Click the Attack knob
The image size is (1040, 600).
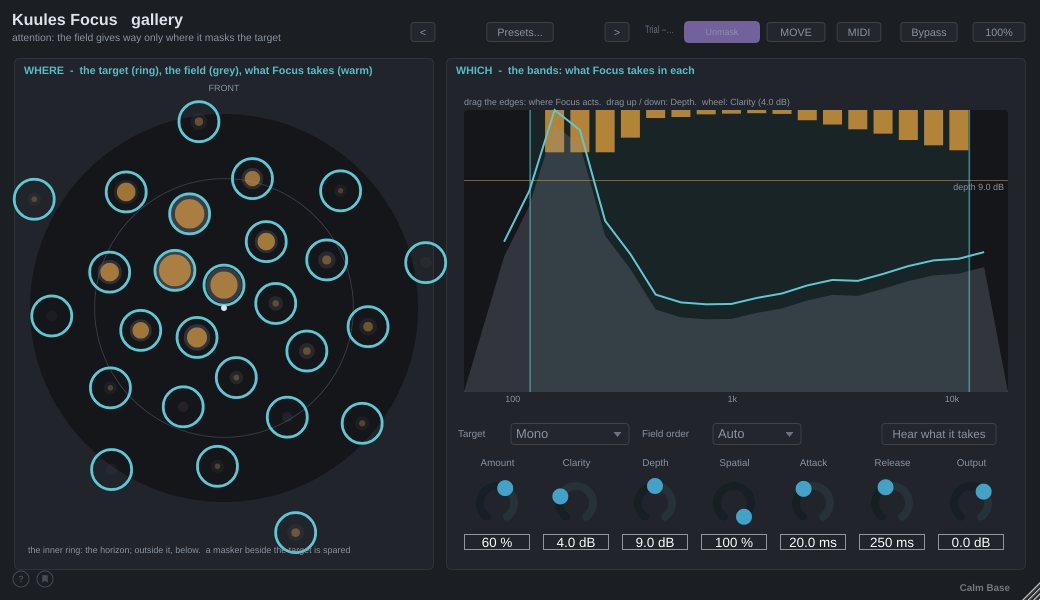[813, 502]
